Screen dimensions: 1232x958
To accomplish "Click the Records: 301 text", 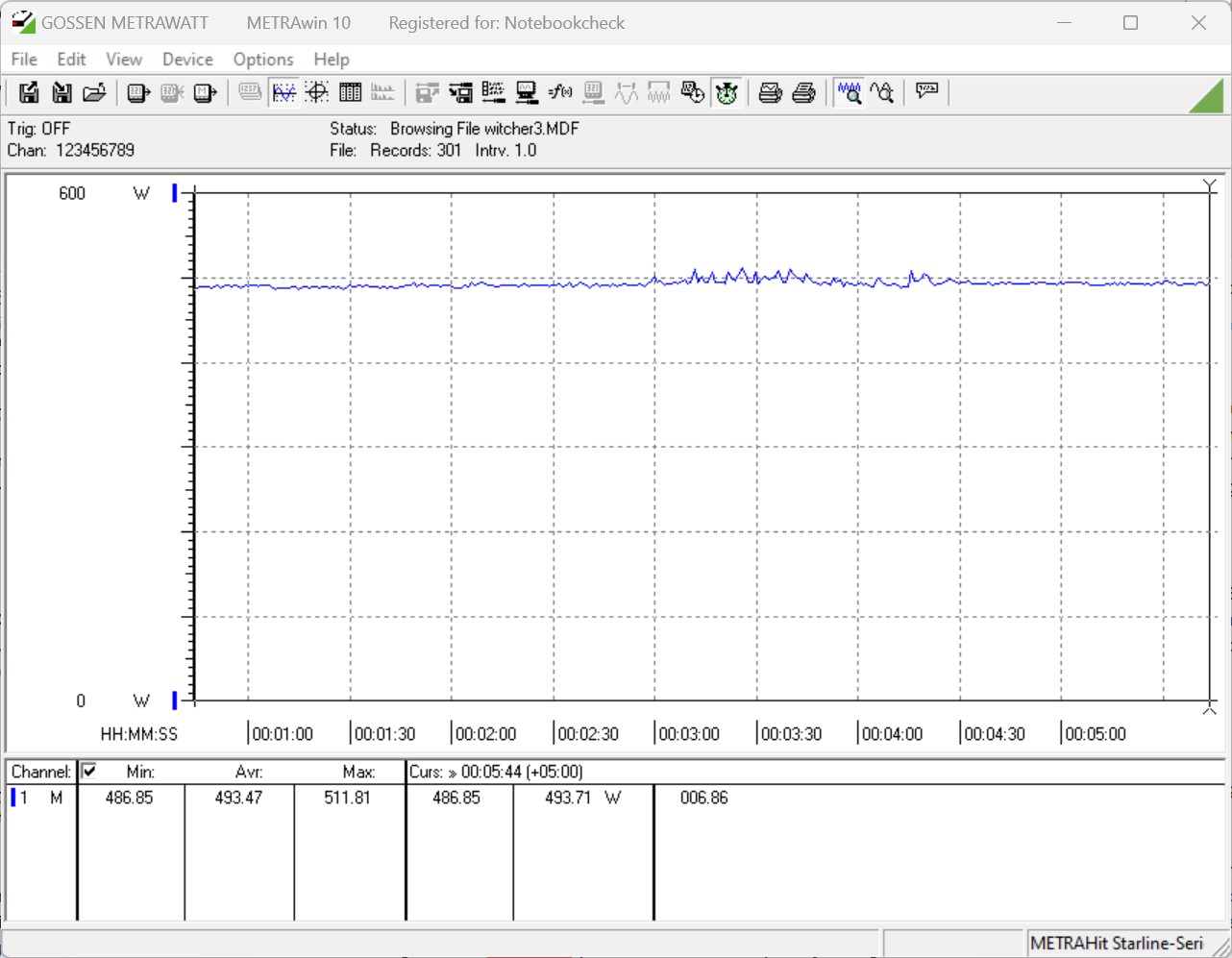I will [x=416, y=150].
